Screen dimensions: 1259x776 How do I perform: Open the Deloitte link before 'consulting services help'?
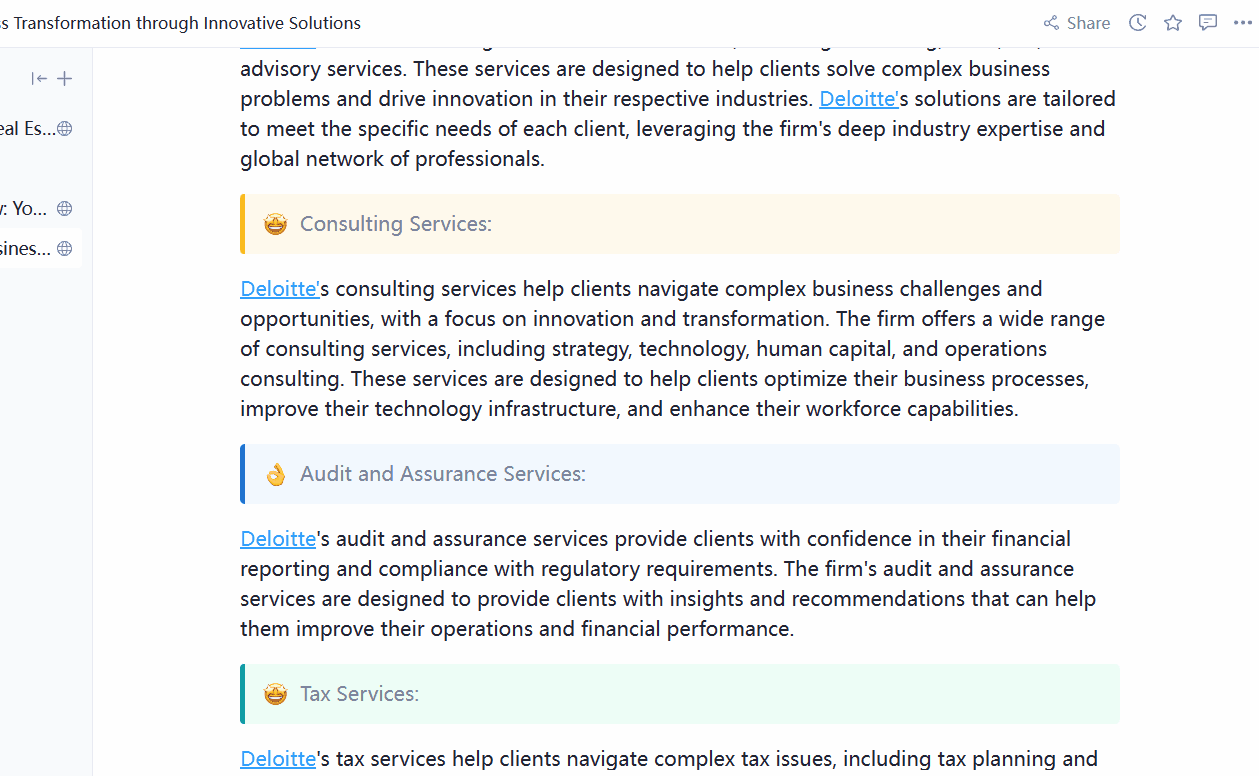pyautogui.click(x=279, y=289)
